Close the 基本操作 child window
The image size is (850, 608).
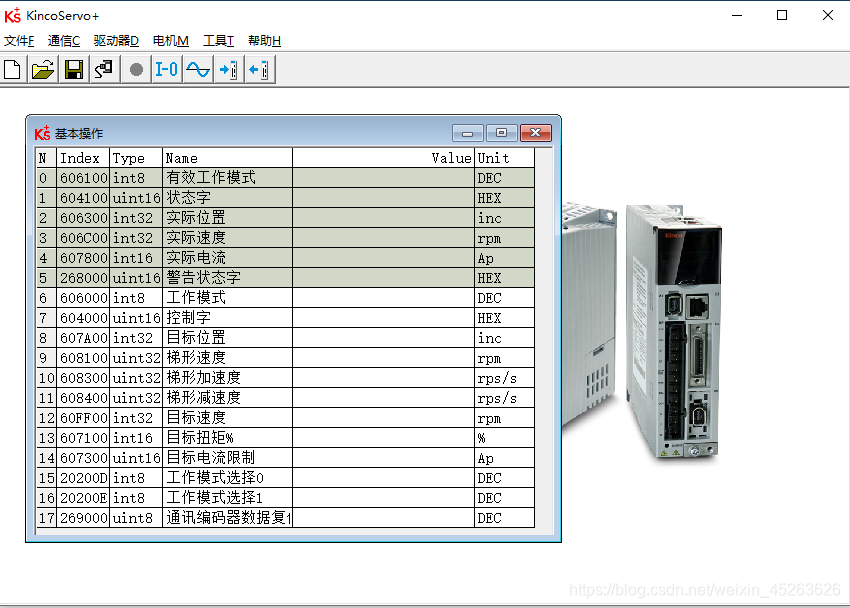[536, 133]
